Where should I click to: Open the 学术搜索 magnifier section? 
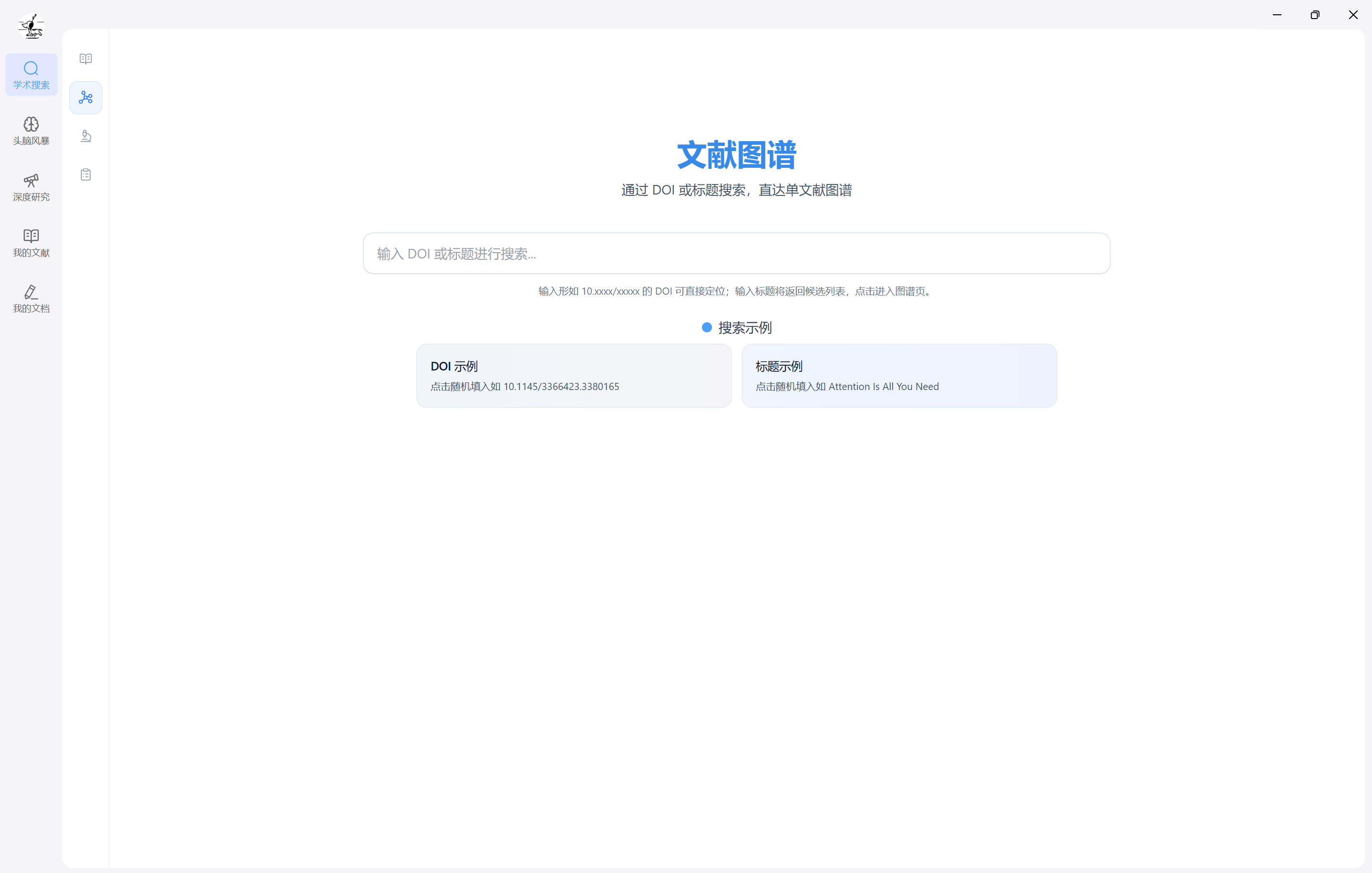pos(31,75)
